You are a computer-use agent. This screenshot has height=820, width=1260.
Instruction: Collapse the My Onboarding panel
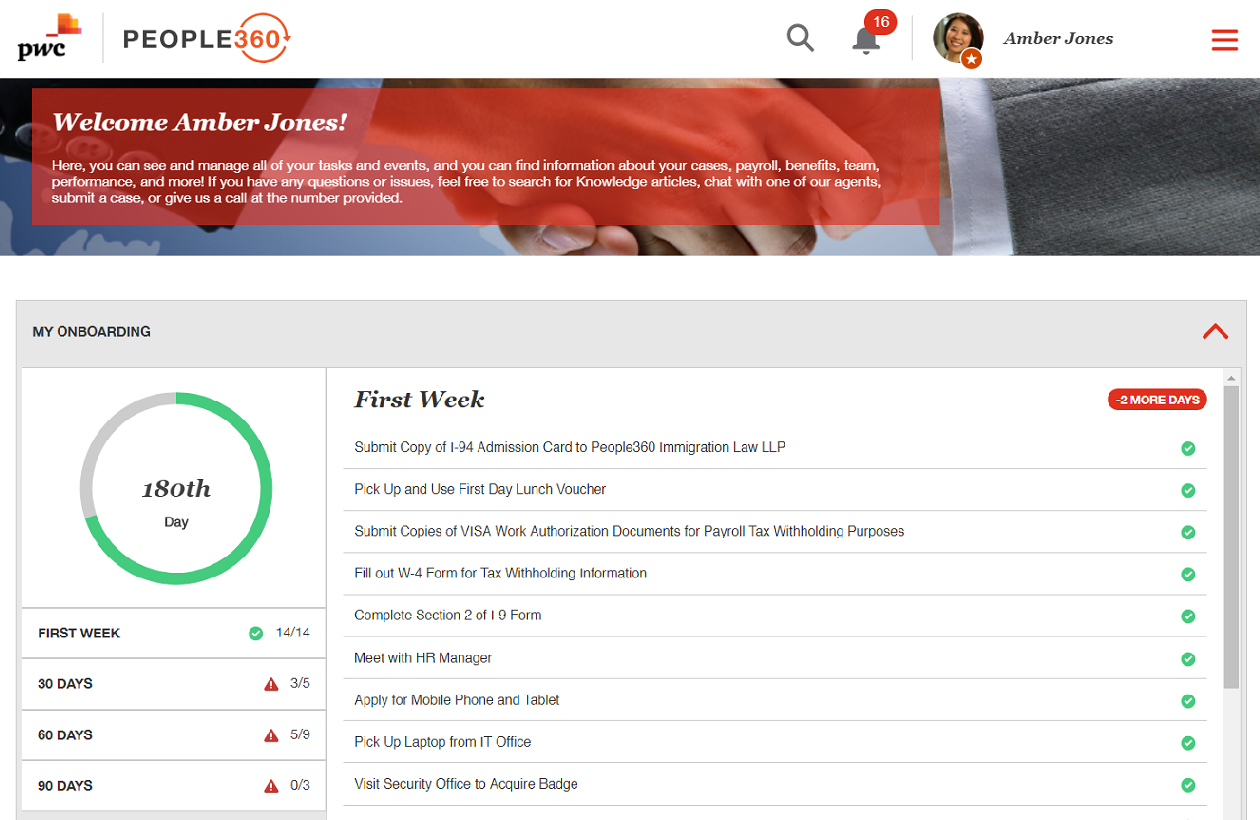click(x=1215, y=332)
